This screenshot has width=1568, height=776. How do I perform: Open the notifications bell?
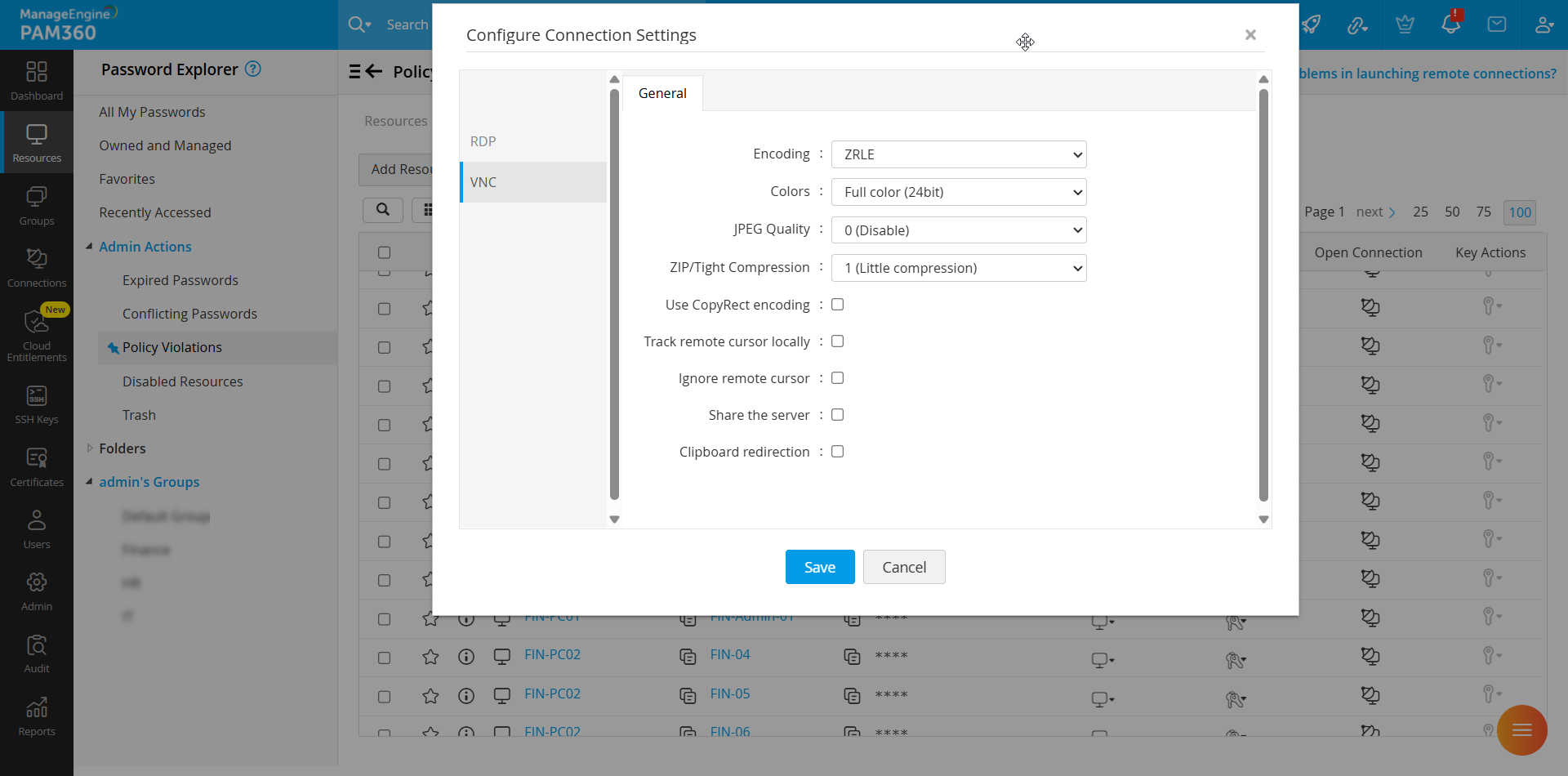pos(1450,25)
